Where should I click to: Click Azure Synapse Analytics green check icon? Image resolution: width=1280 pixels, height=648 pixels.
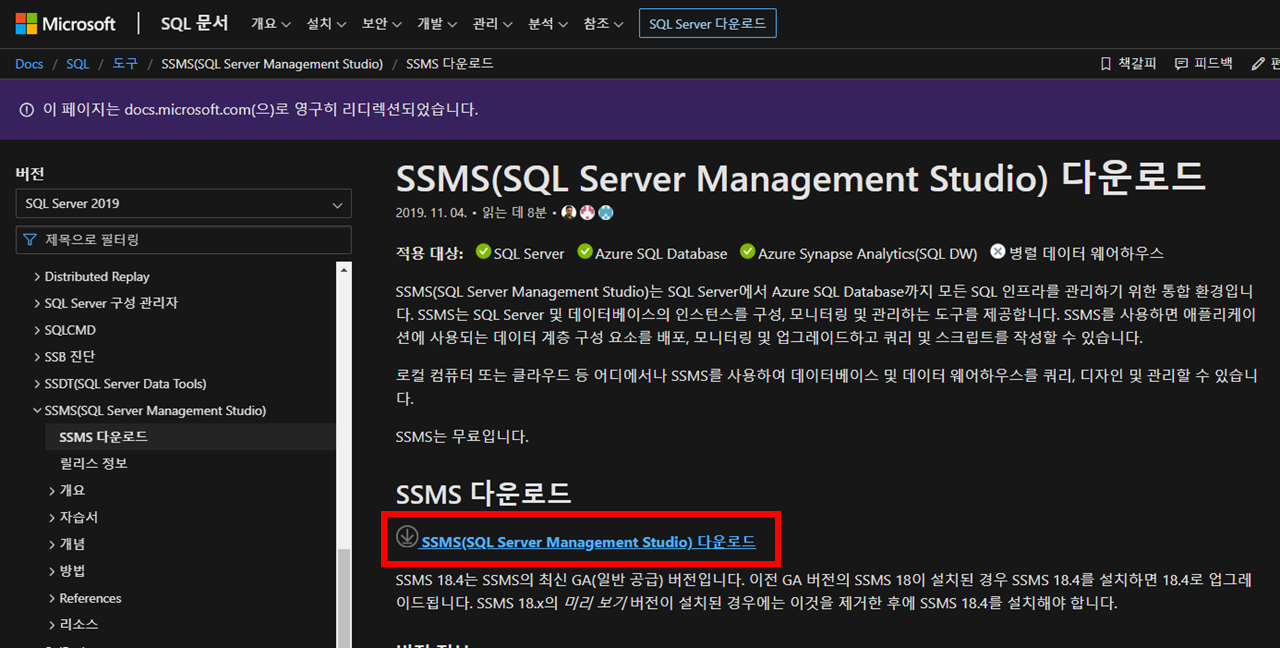(747, 252)
